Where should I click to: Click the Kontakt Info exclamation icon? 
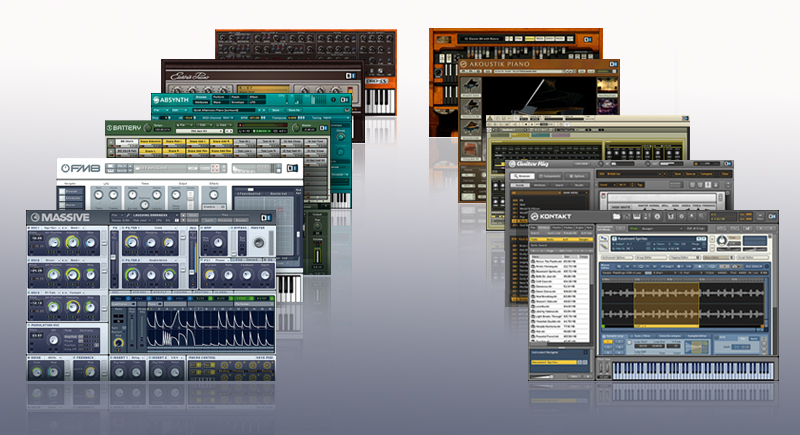(x=657, y=216)
